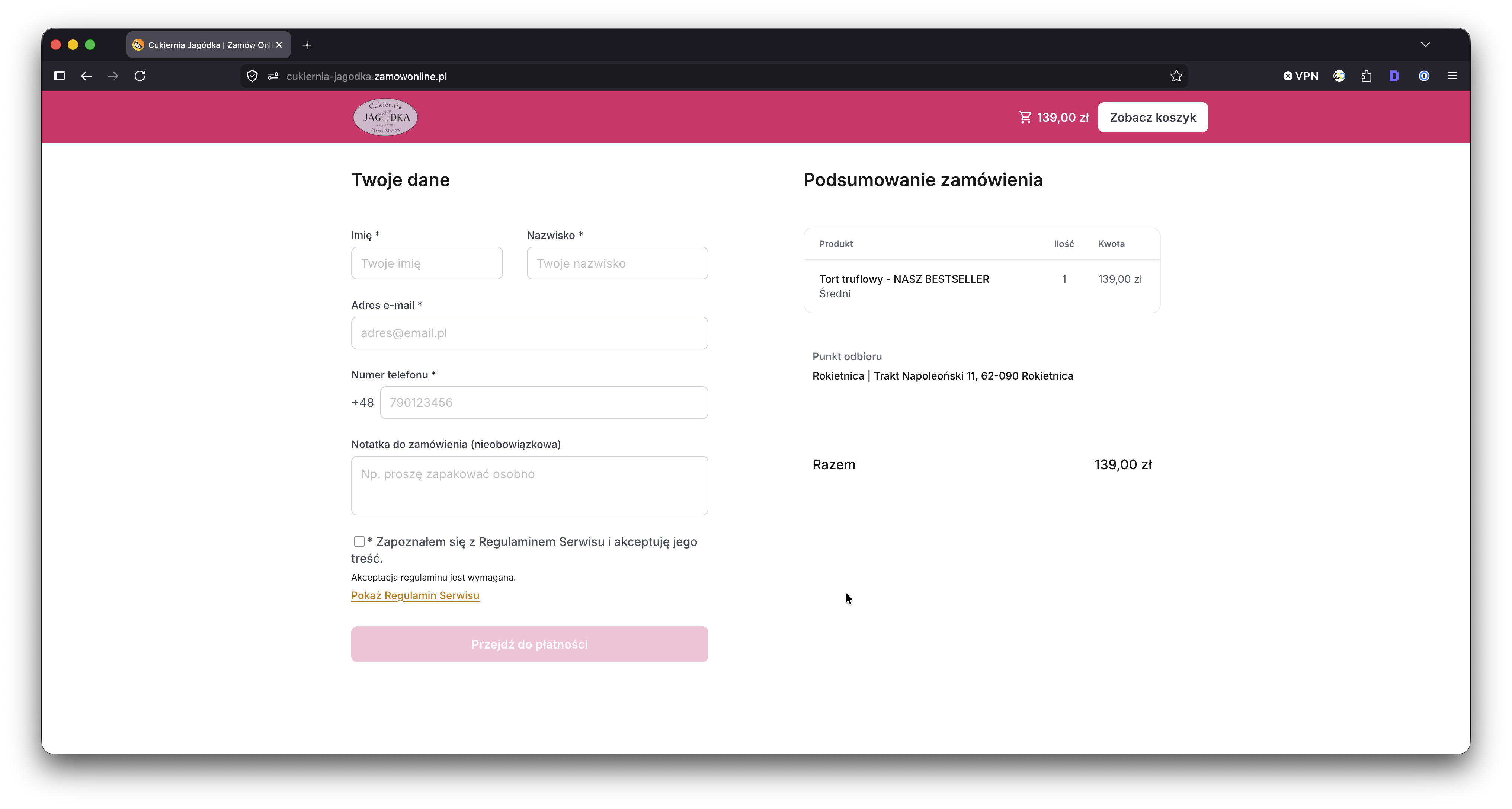
Task: Focus the Nazwisko input field
Action: click(x=617, y=263)
